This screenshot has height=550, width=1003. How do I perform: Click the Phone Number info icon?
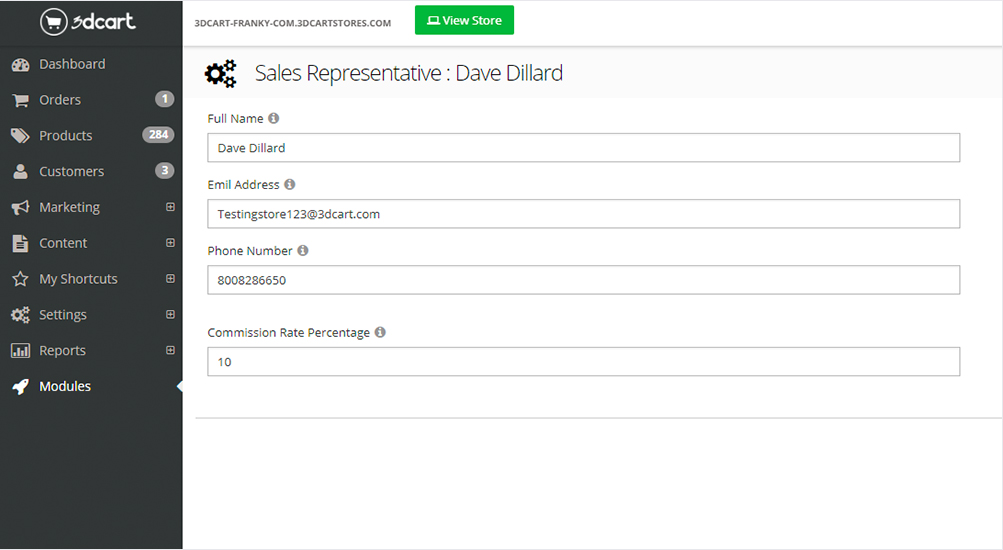point(303,251)
